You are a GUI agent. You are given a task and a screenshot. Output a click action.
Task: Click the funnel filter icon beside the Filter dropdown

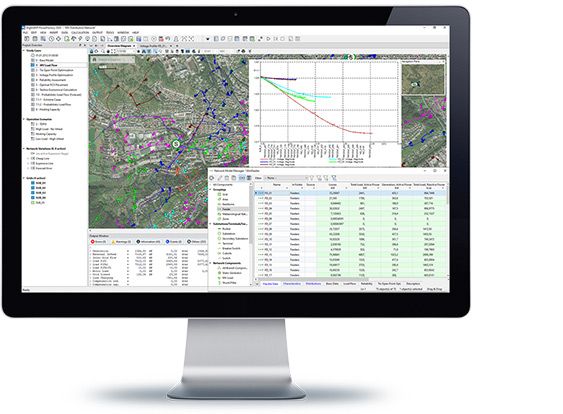[312, 178]
